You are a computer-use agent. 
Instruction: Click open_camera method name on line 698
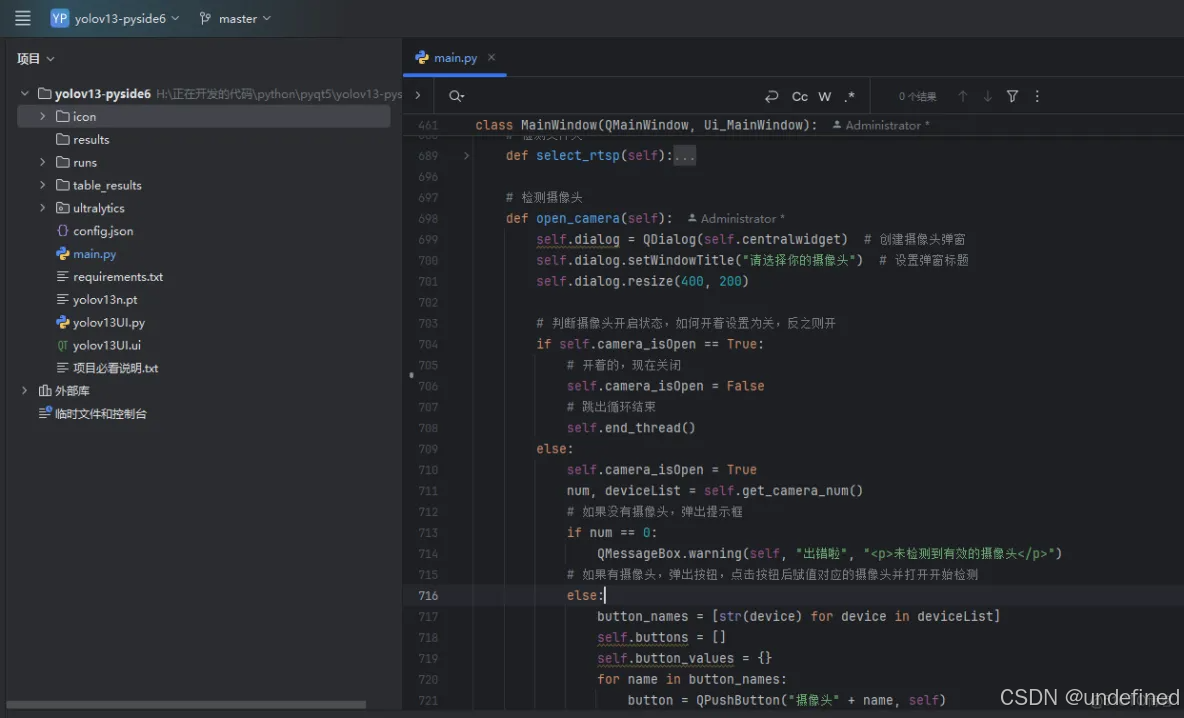click(x=578, y=218)
